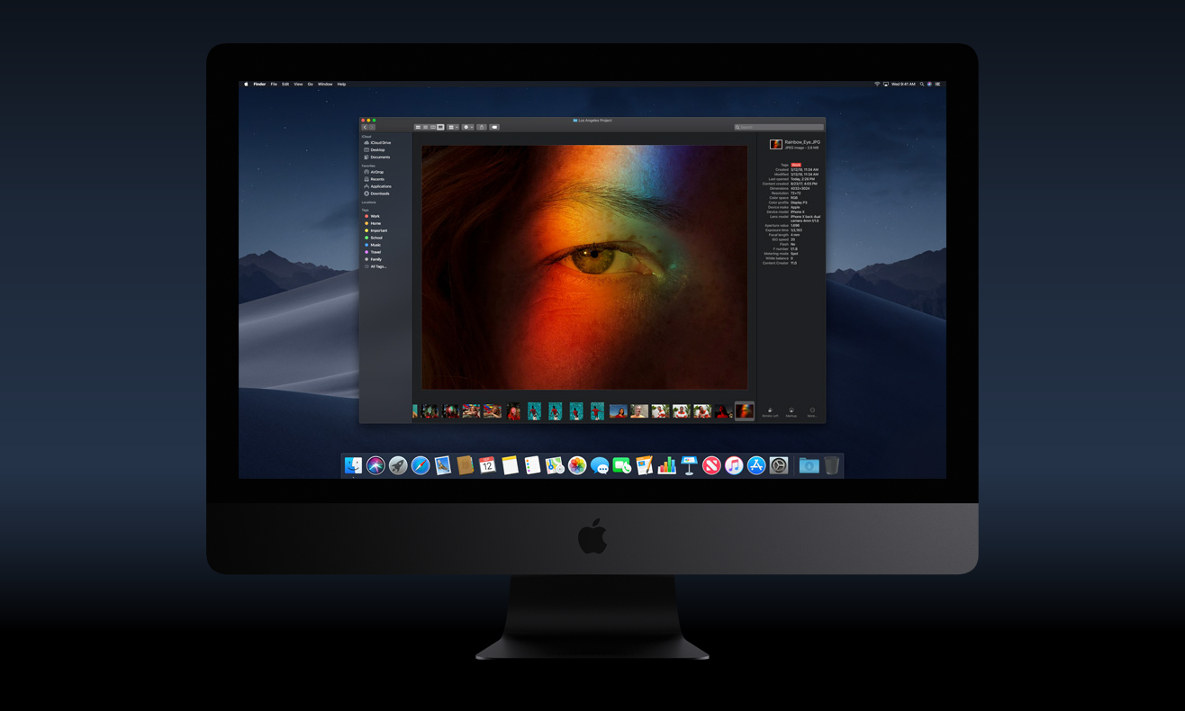Open Recents in the sidebar
The image size is (1185, 711).
pos(374,179)
